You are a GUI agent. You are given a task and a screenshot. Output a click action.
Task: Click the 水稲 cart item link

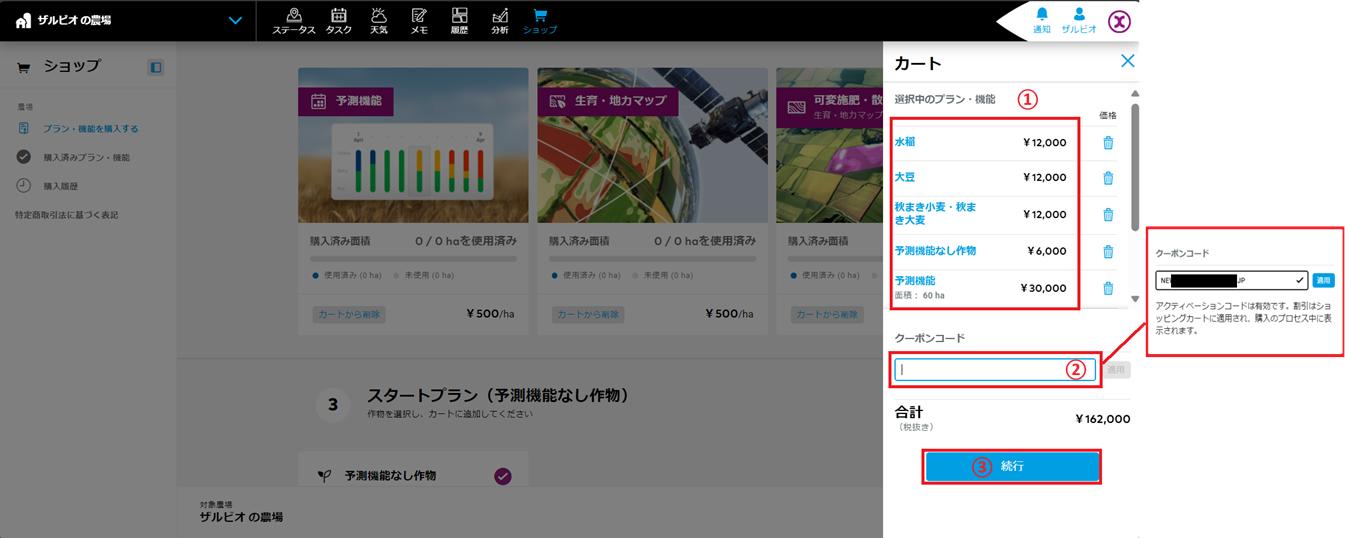tap(905, 142)
